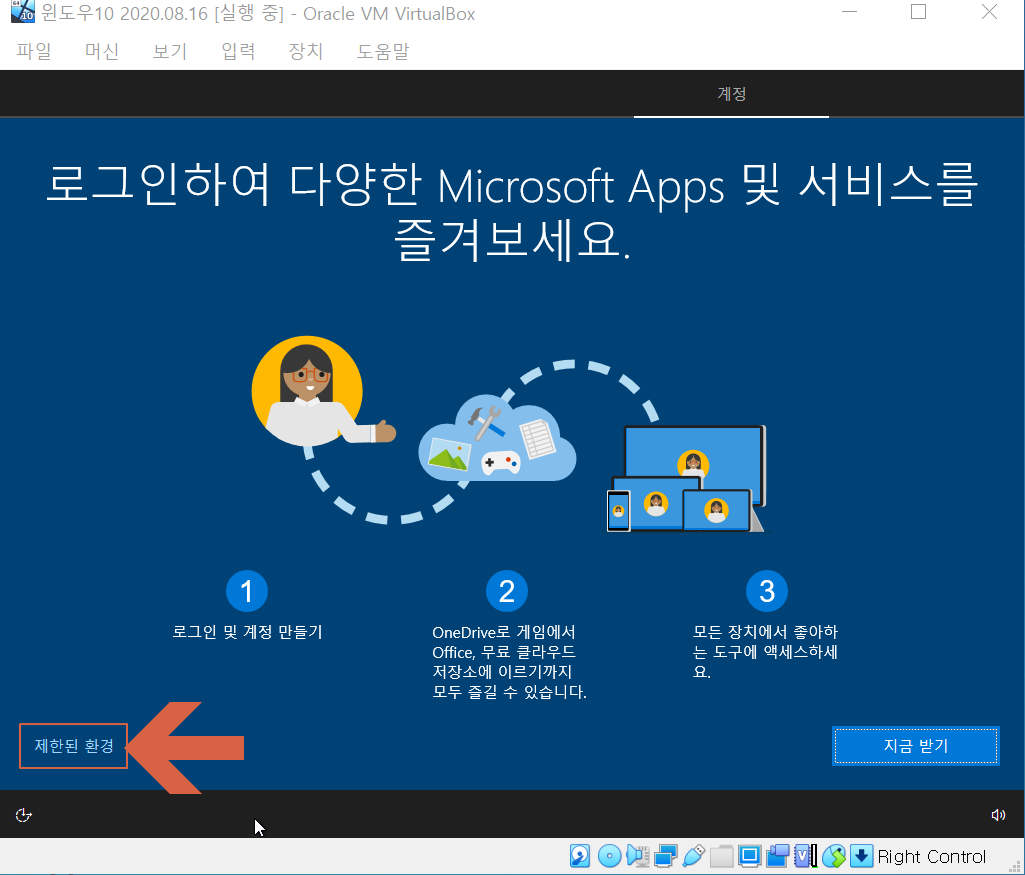Click the 제한된 환경 link

point(74,746)
